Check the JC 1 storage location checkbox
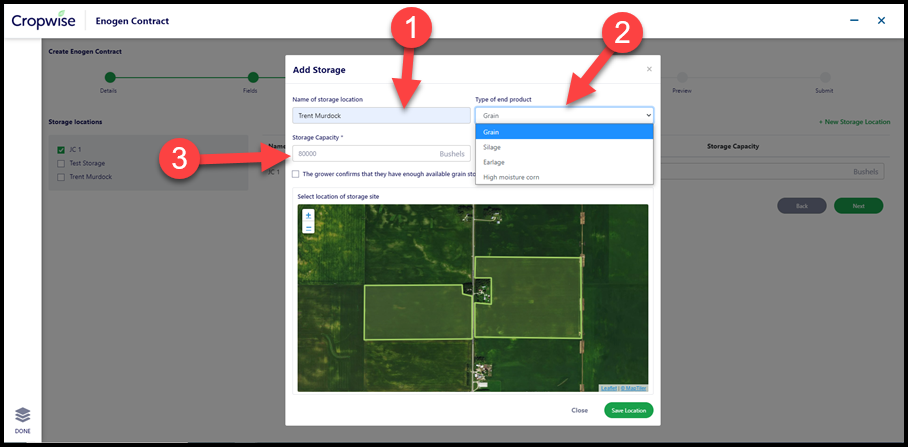Viewport: 908px width, 447px height. pyautogui.click(x=61, y=149)
